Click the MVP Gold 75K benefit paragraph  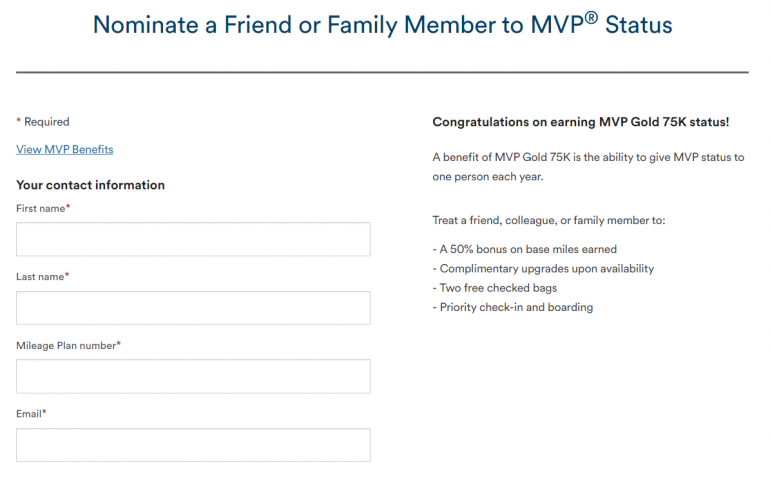tap(588, 167)
